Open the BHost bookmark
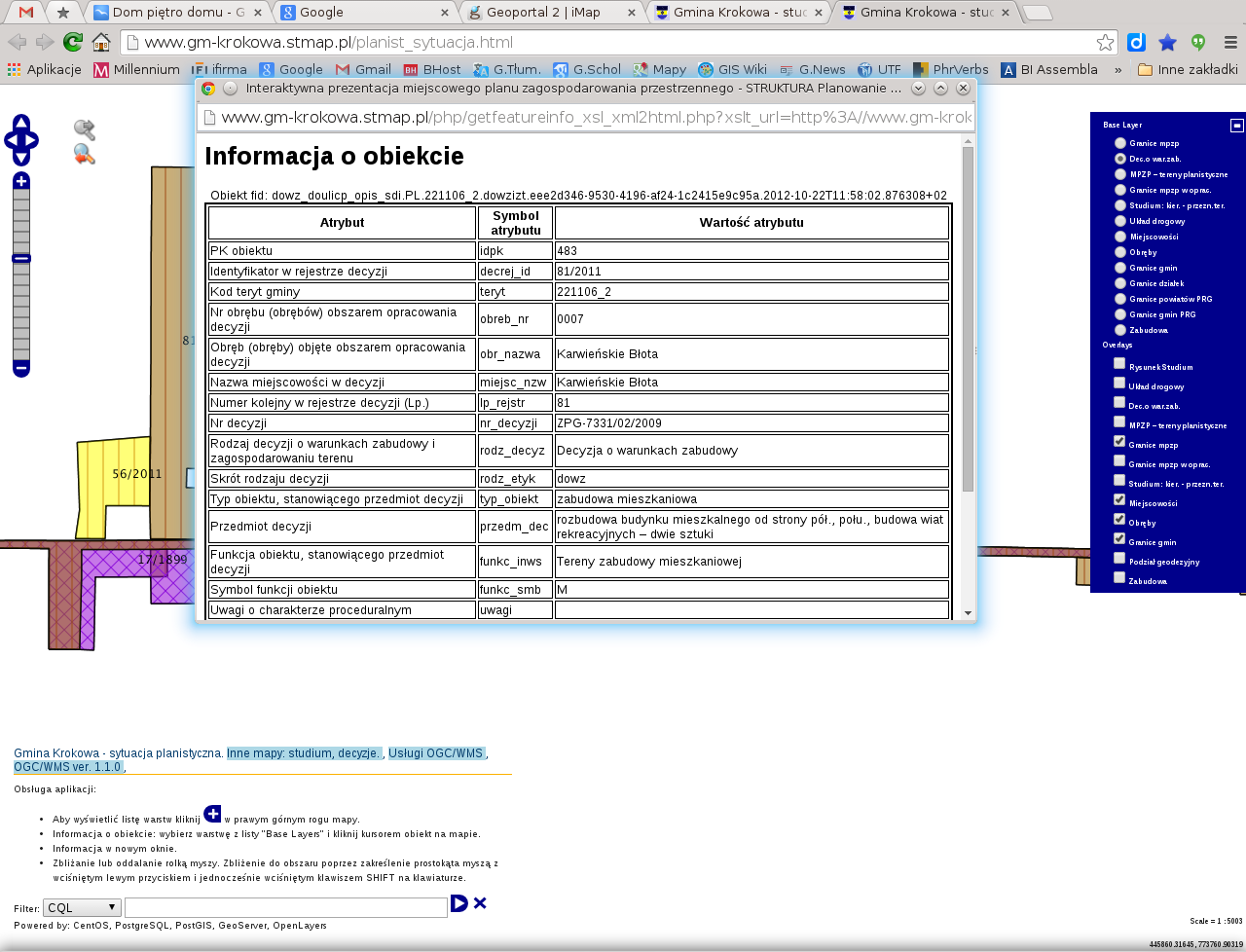Image resolution: width=1246 pixels, height=952 pixels. pyautogui.click(x=432, y=69)
